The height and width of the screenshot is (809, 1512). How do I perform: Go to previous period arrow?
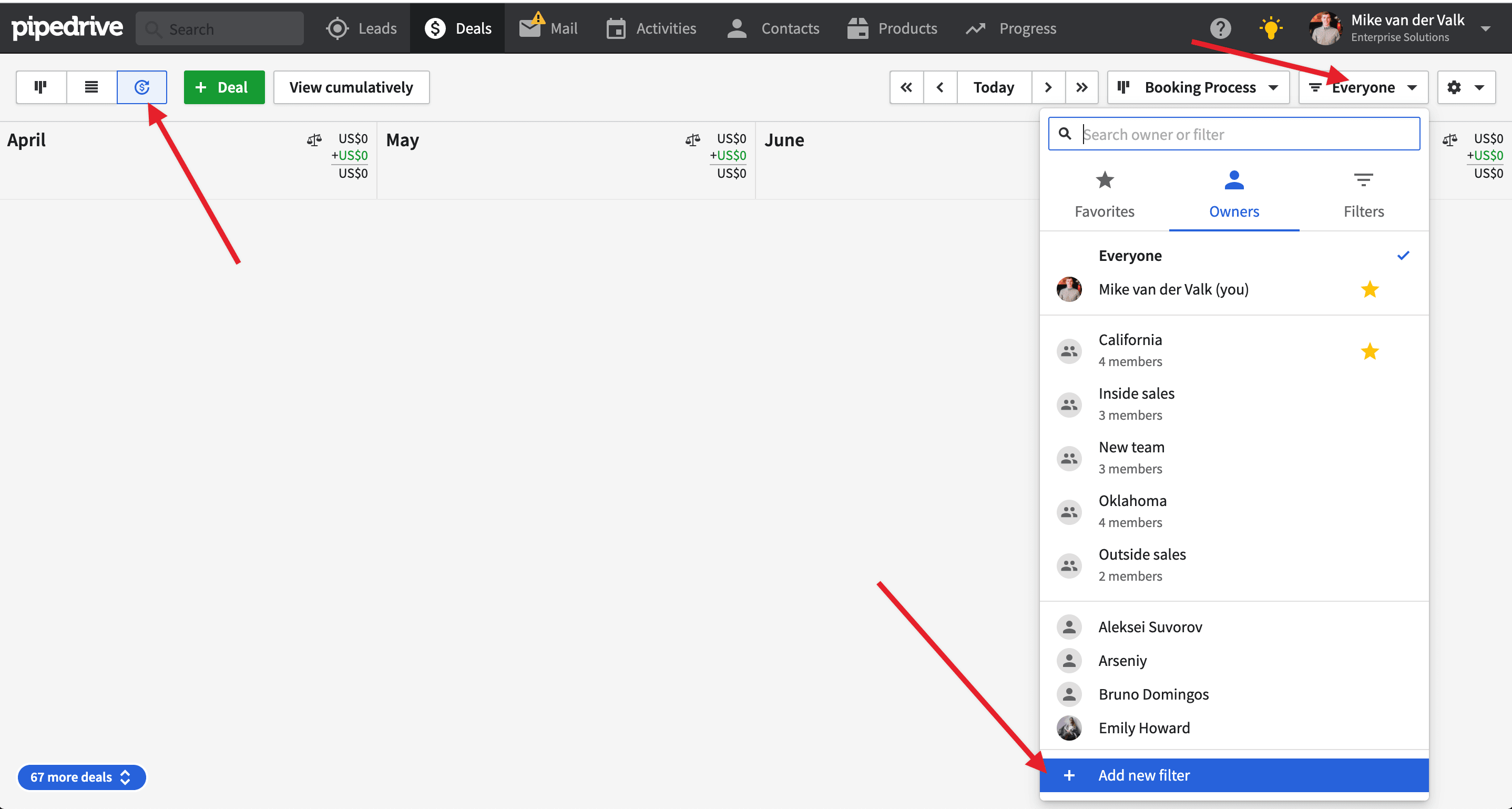[939, 87]
